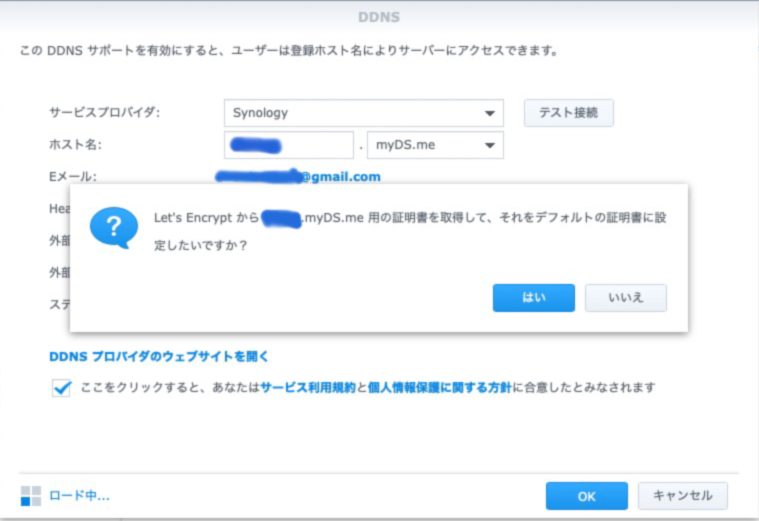Click the DDNS support description sentence at top

(x=289, y=50)
